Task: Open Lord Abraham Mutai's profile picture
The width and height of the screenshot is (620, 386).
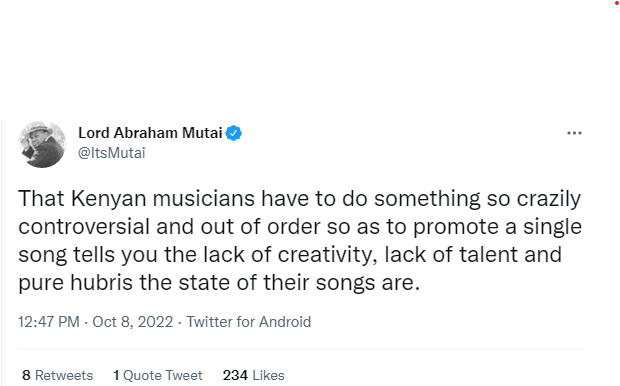Action: tap(42, 144)
